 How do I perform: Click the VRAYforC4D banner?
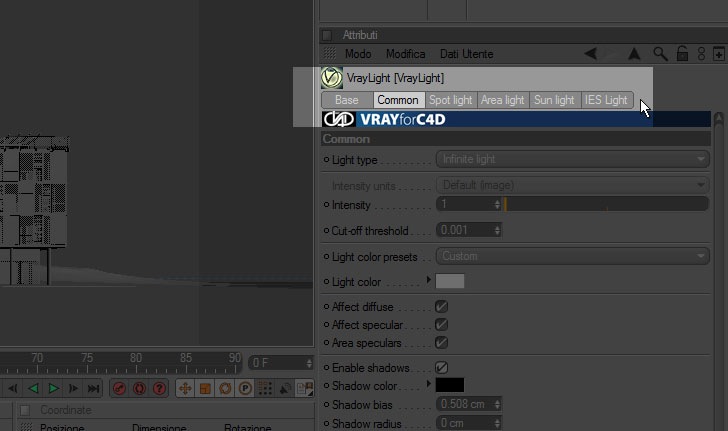coord(515,119)
